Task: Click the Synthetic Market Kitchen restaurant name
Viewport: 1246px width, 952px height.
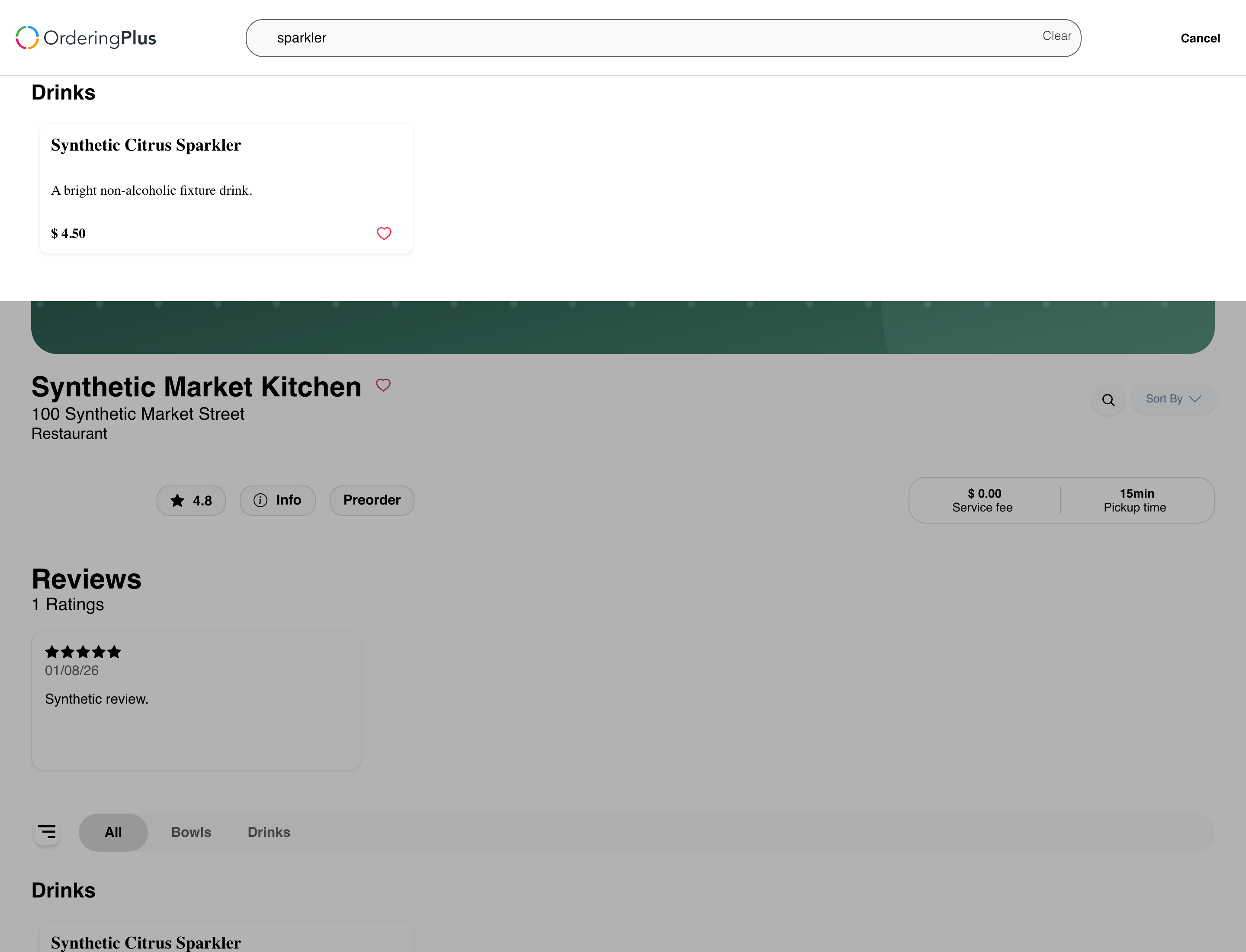Action: click(x=196, y=387)
